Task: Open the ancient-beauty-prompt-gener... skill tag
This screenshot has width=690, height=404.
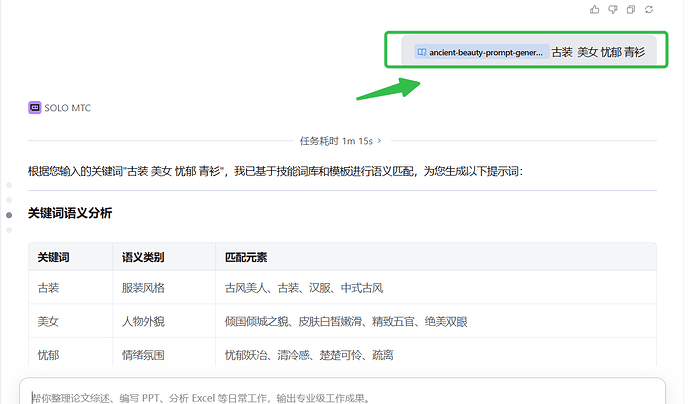Action: pos(481,52)
